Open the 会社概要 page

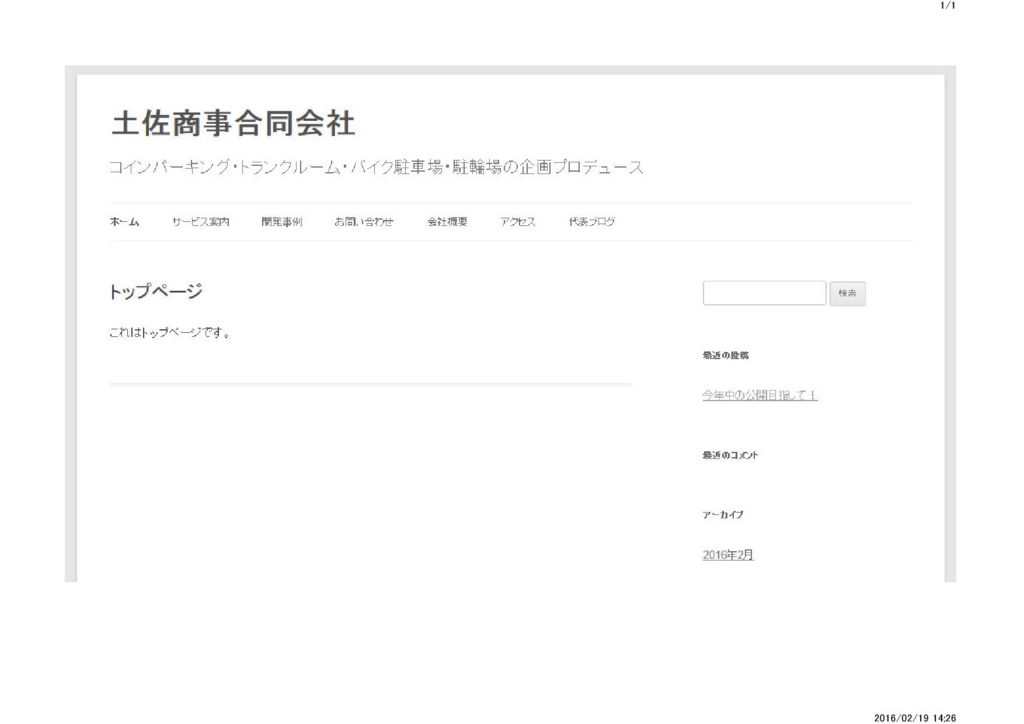(447, 222)
